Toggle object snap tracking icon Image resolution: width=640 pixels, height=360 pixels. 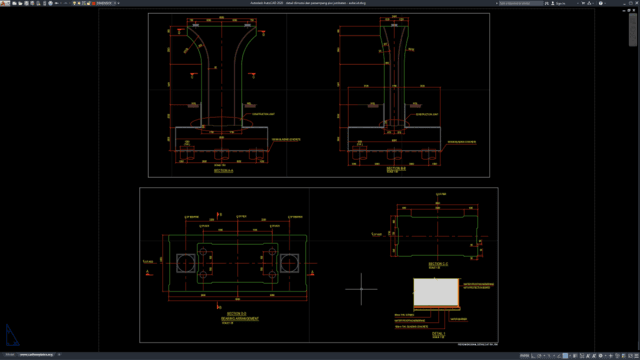point(559,356)
